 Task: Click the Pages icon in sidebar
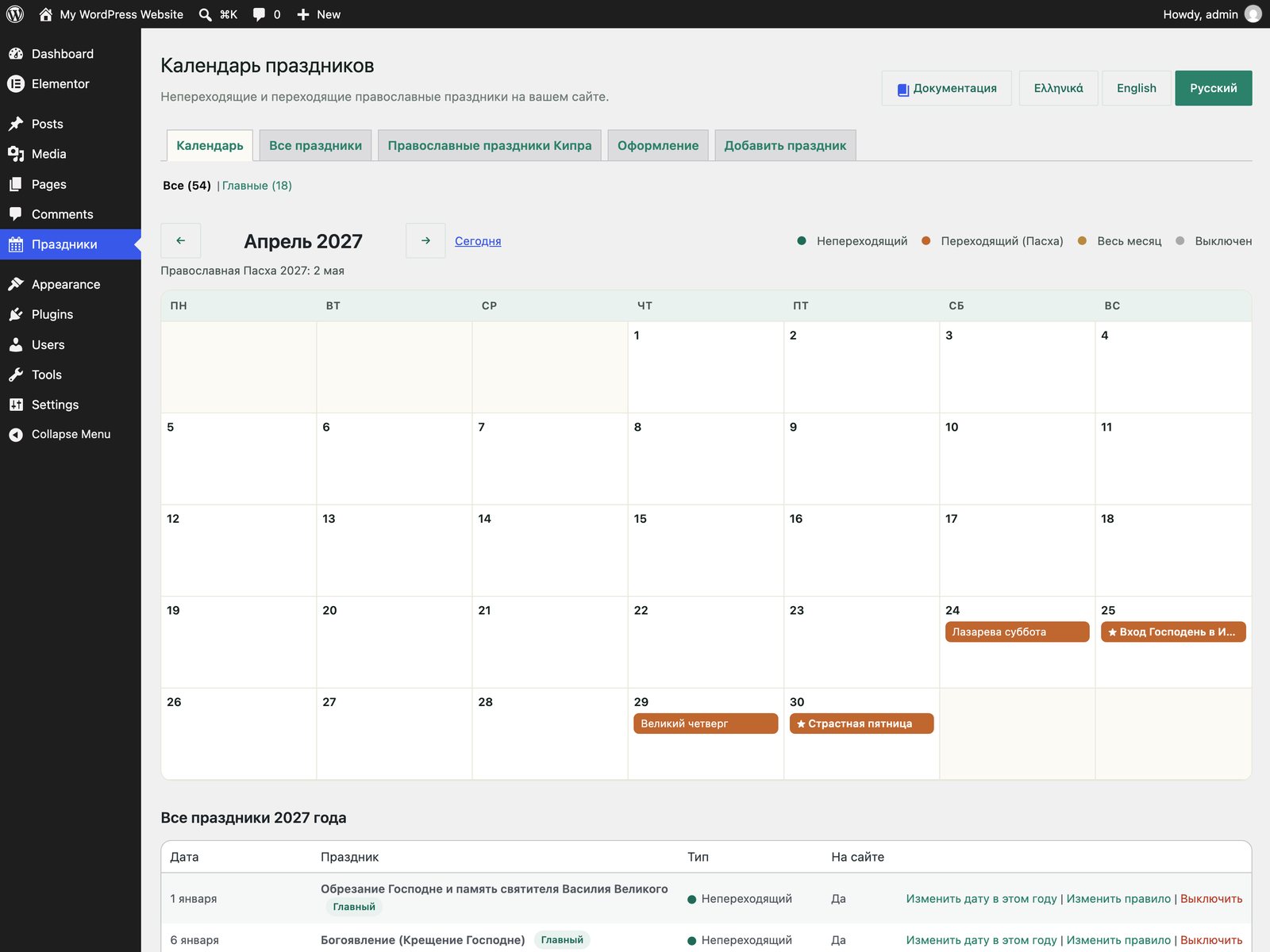16,184
